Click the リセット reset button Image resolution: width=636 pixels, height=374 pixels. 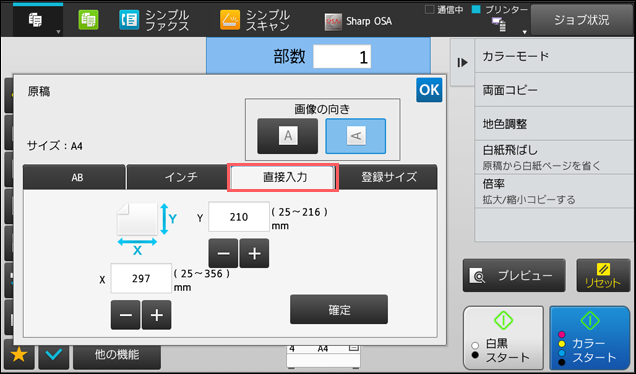(x=603, y=275)
